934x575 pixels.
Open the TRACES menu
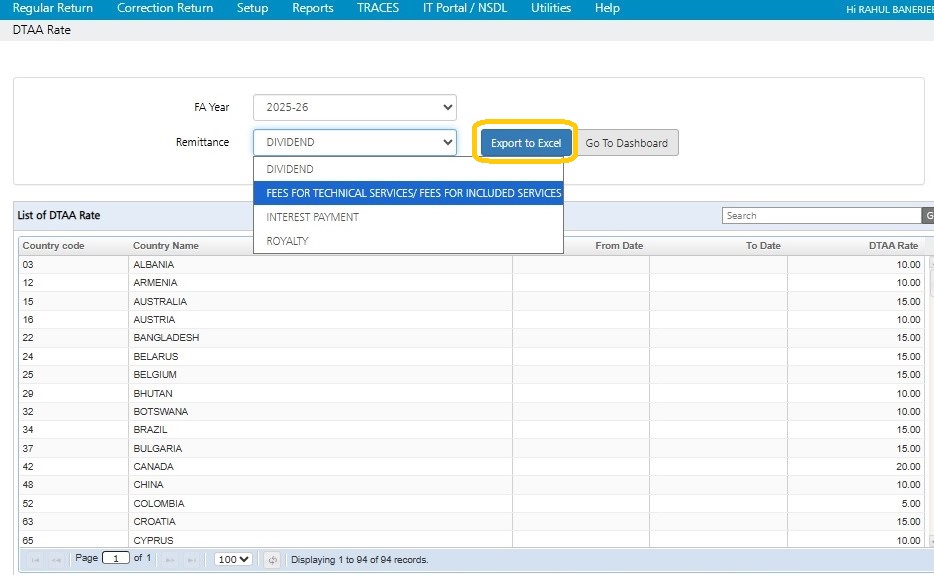[x=378, y=8]
